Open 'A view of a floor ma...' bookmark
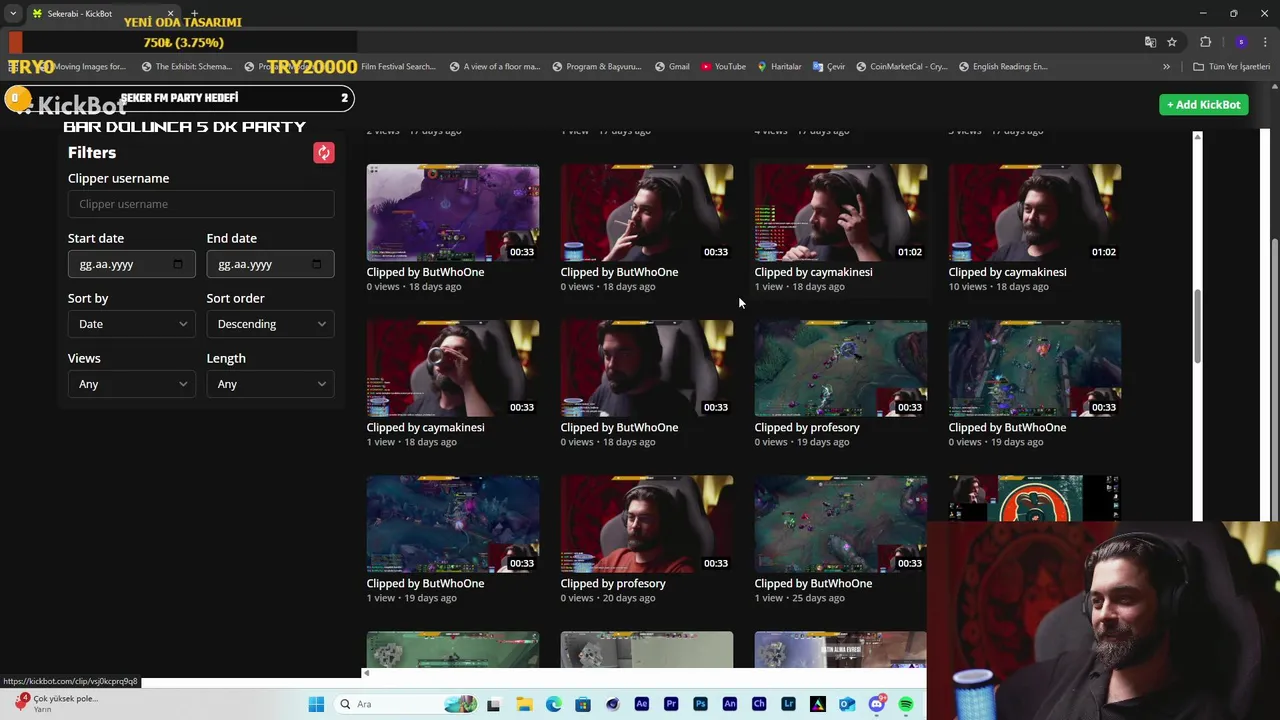The width and height of the screenshot is (1280, 720). (x=495, y=67)
